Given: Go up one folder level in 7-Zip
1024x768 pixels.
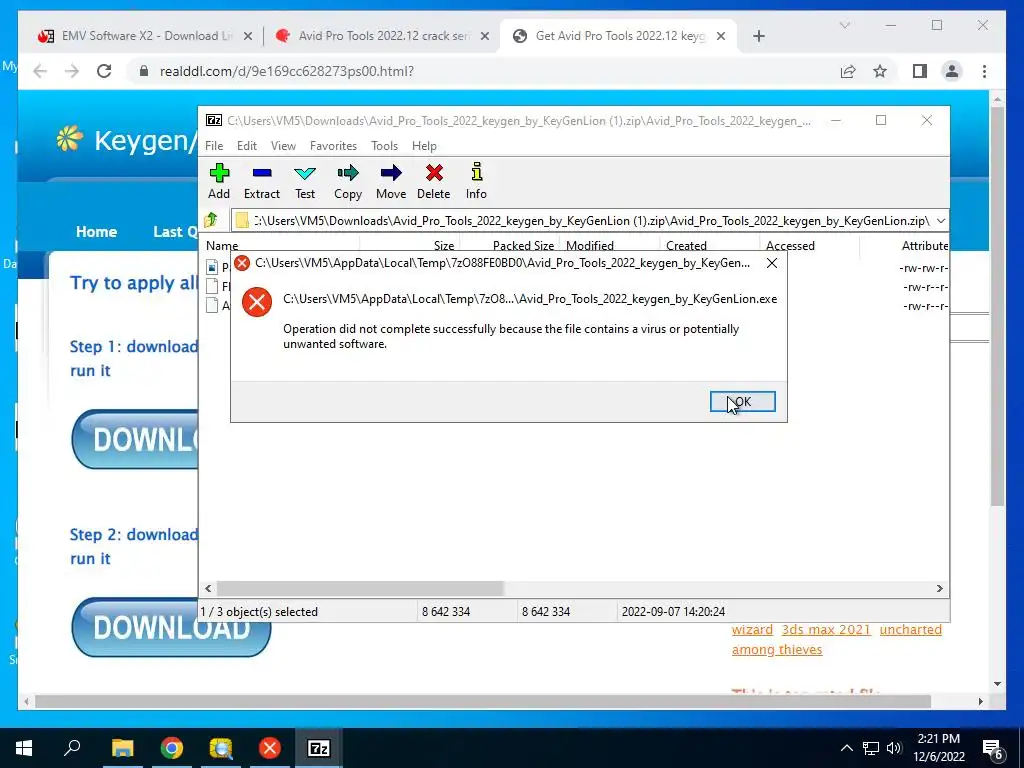Looking at the screenshot, I should (x=211, y=221).
